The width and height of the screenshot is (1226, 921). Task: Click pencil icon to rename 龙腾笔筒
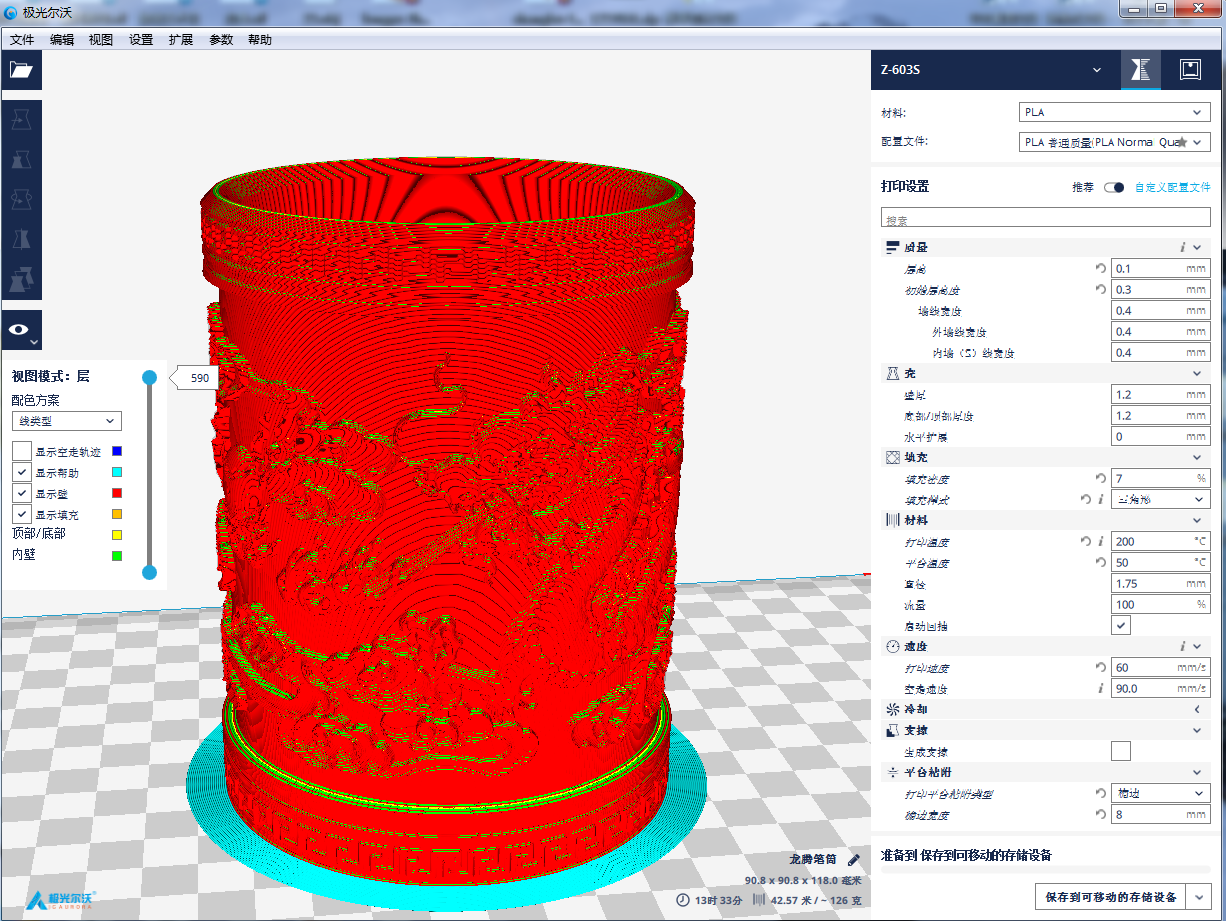pos(853,859)
